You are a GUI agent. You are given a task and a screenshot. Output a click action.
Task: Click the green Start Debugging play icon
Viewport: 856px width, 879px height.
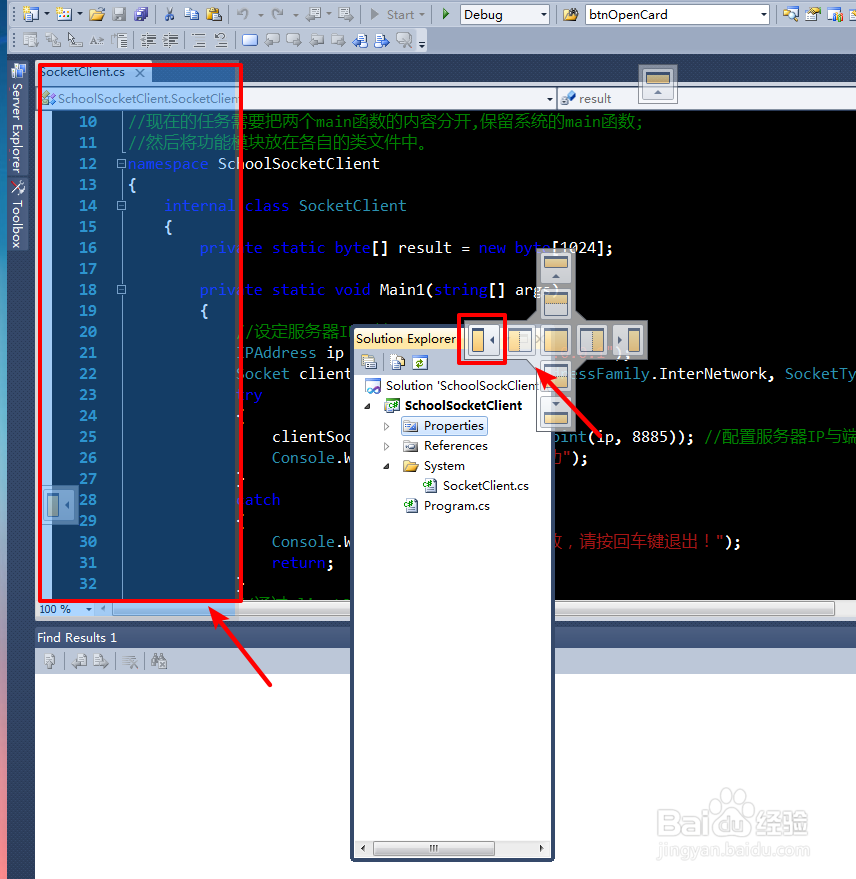(446, 14)
